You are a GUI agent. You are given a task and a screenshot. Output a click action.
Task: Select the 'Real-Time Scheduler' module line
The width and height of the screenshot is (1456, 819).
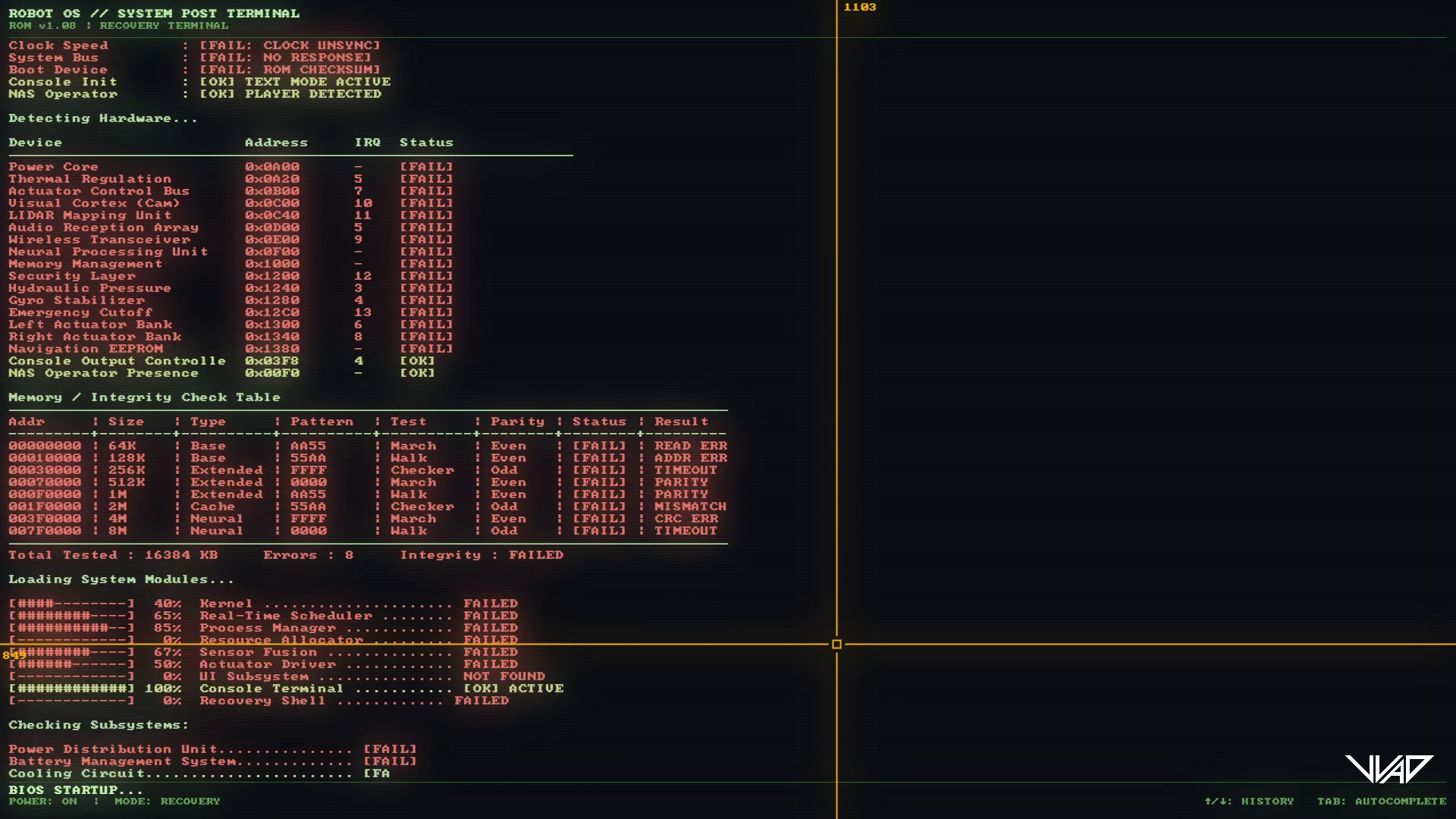coord(263,616)
